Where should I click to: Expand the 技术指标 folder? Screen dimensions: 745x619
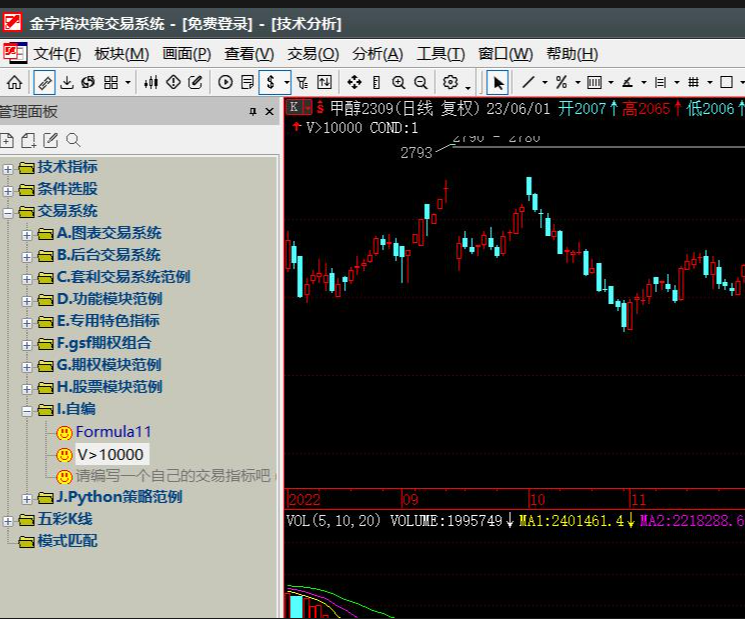[x=8, y=169]
